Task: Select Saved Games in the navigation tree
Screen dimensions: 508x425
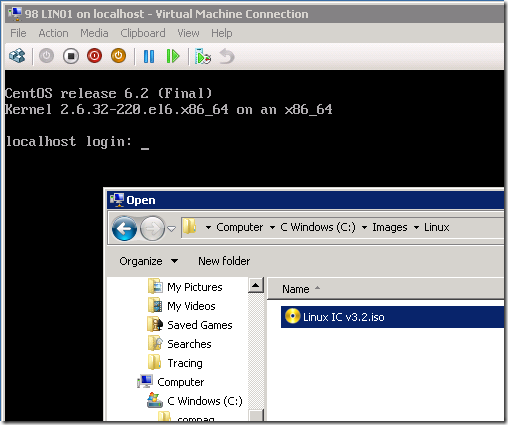Action: tap(200, 325)
